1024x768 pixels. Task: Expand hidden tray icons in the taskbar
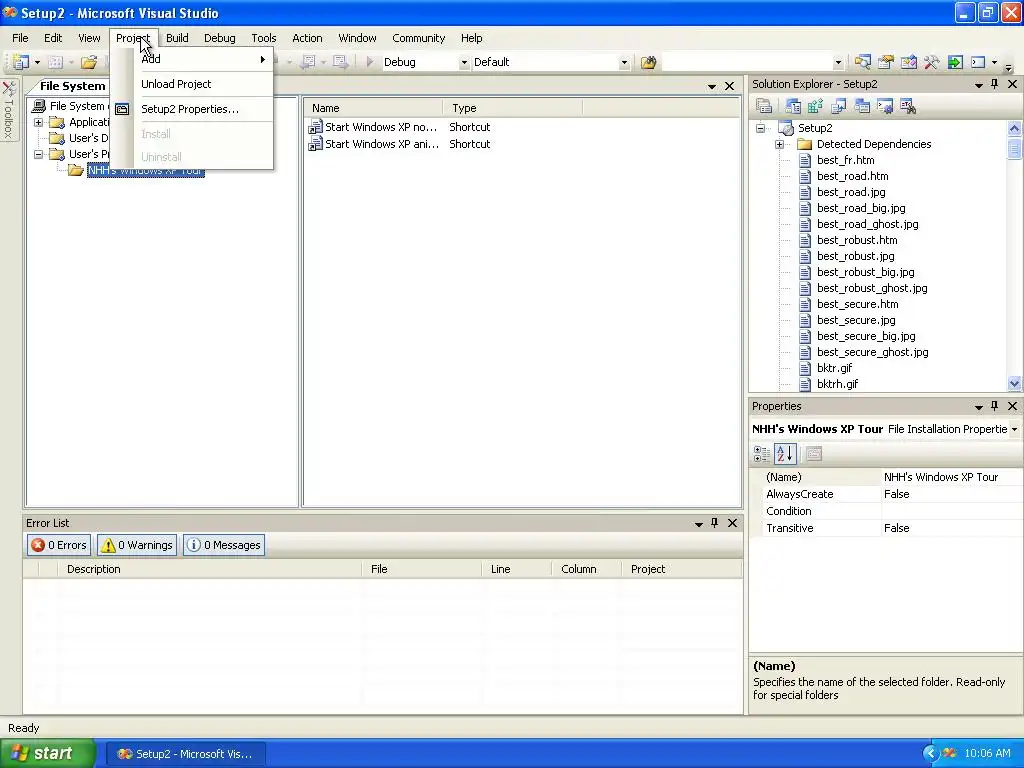pyautogui.click(x=930, y=754)
